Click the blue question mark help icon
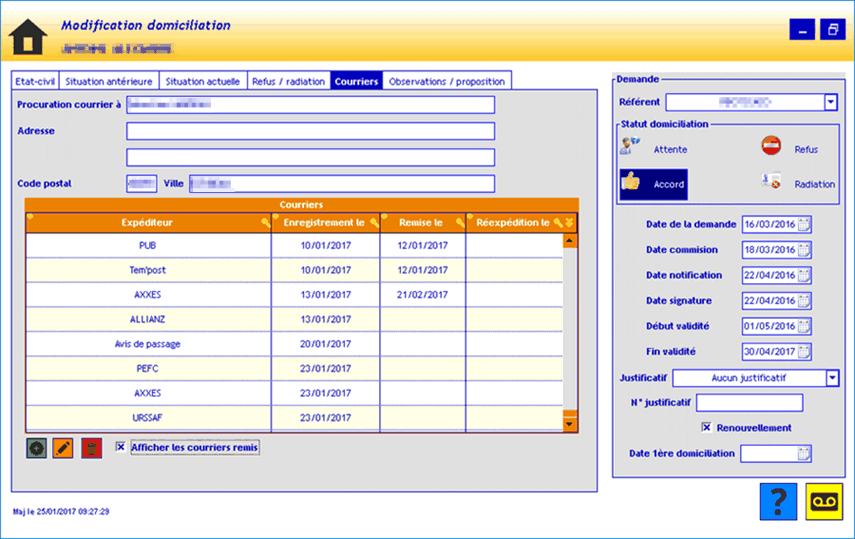Image resolution: width=855 pixels, height=539 pixels. pos(777,501)
